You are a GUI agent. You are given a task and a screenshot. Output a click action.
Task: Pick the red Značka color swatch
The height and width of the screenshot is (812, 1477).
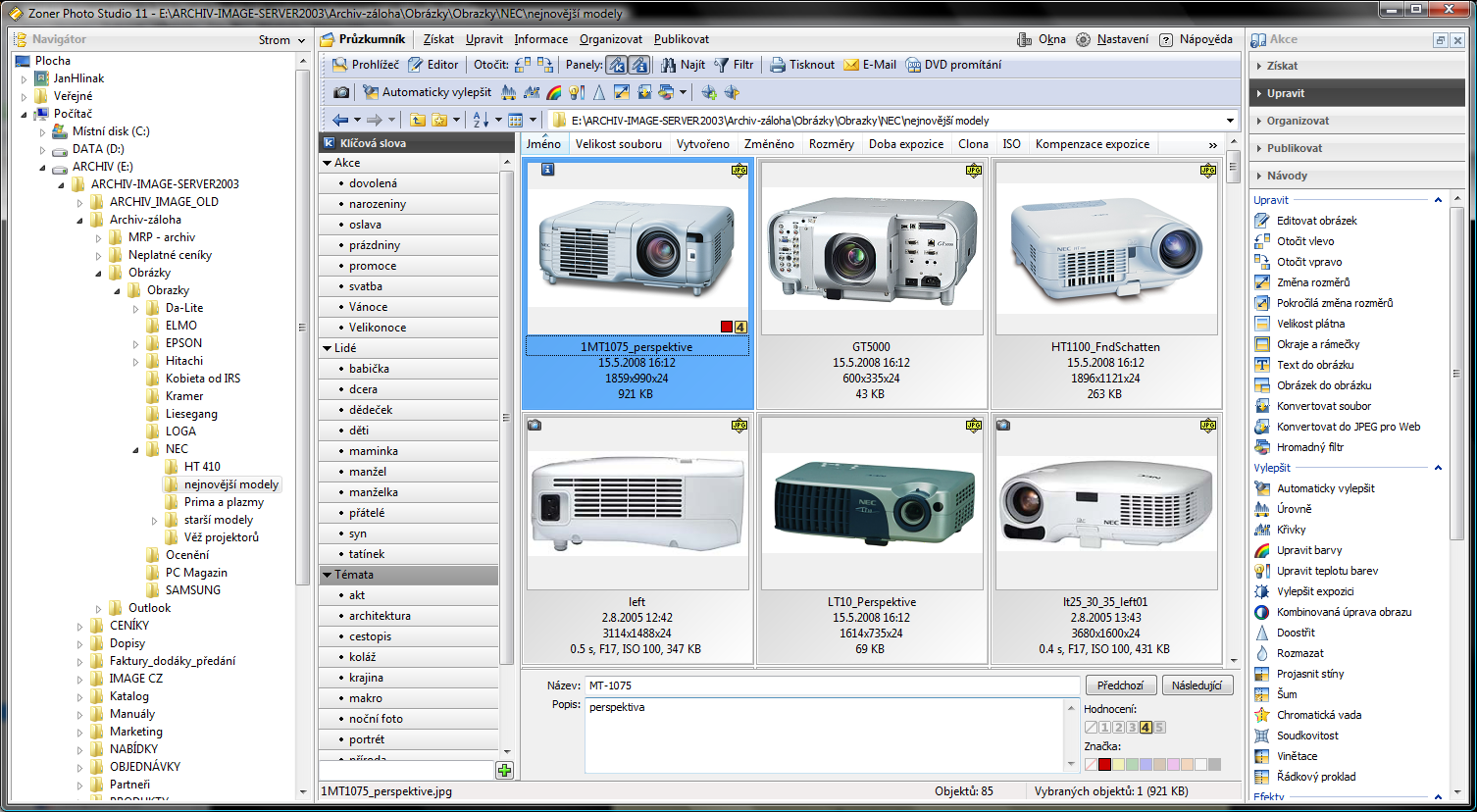click(1104, 765)
